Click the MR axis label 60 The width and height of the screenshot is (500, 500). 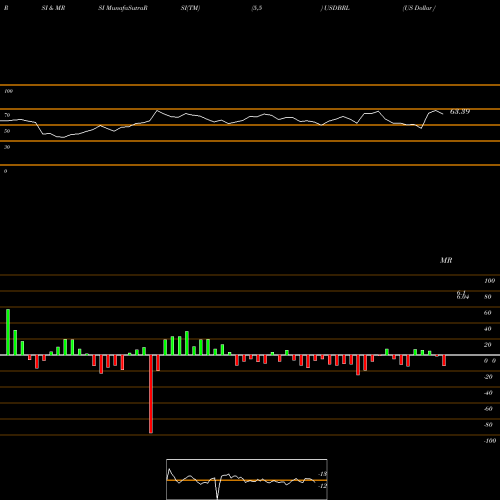[488, 313]
